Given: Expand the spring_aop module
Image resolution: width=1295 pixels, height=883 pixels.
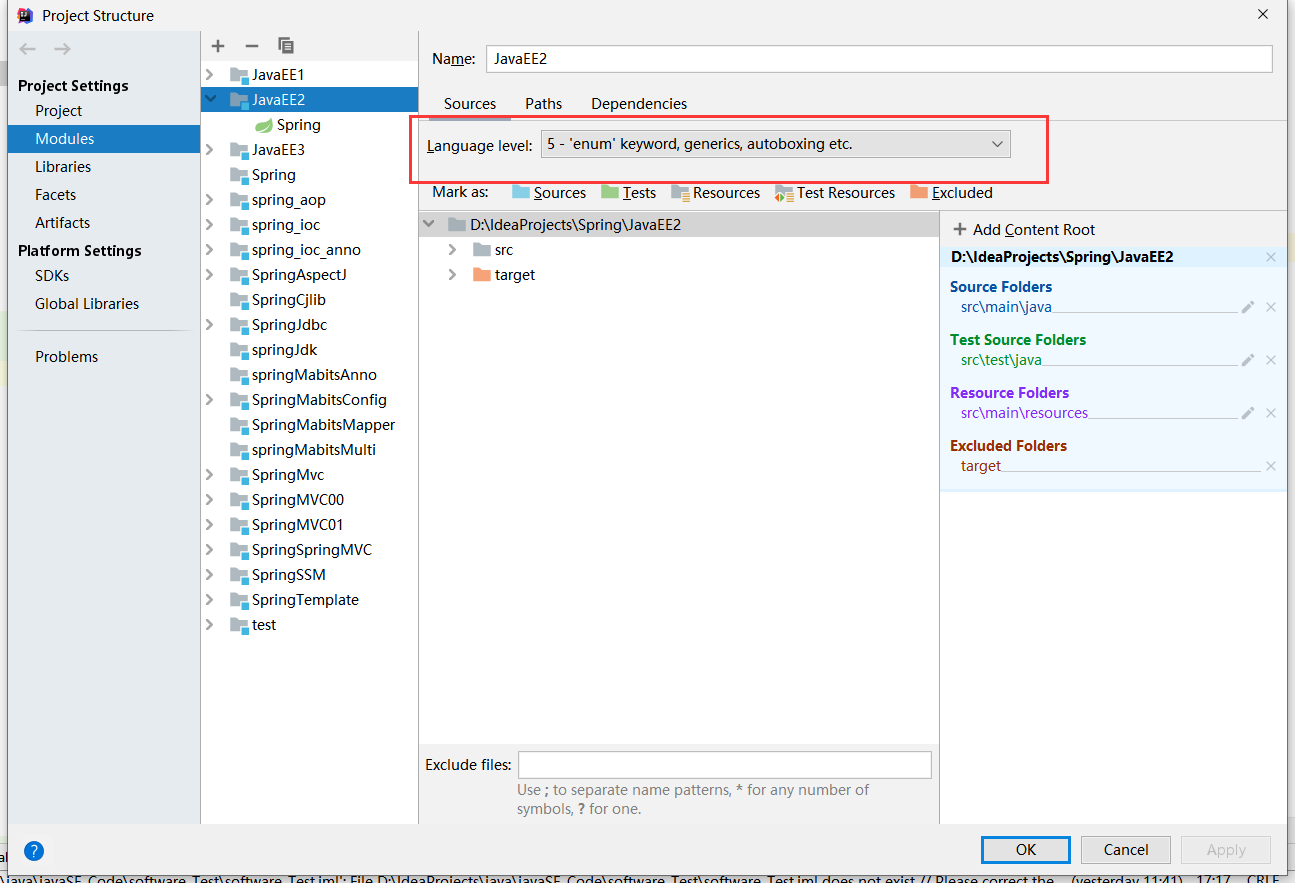Looking at the screenshot, I should pos(209,200).
